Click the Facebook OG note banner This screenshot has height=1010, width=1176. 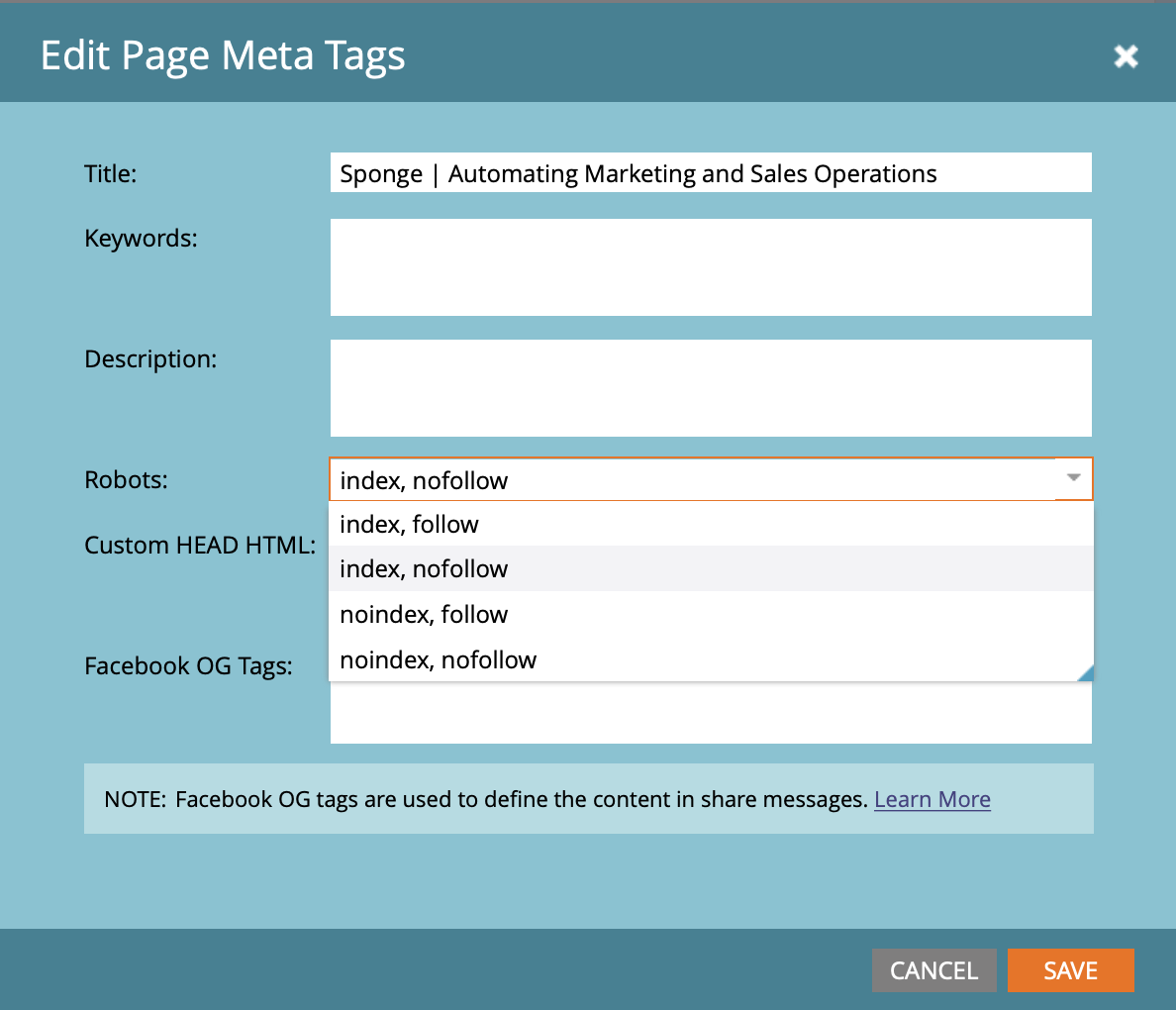tap(396, 798)
